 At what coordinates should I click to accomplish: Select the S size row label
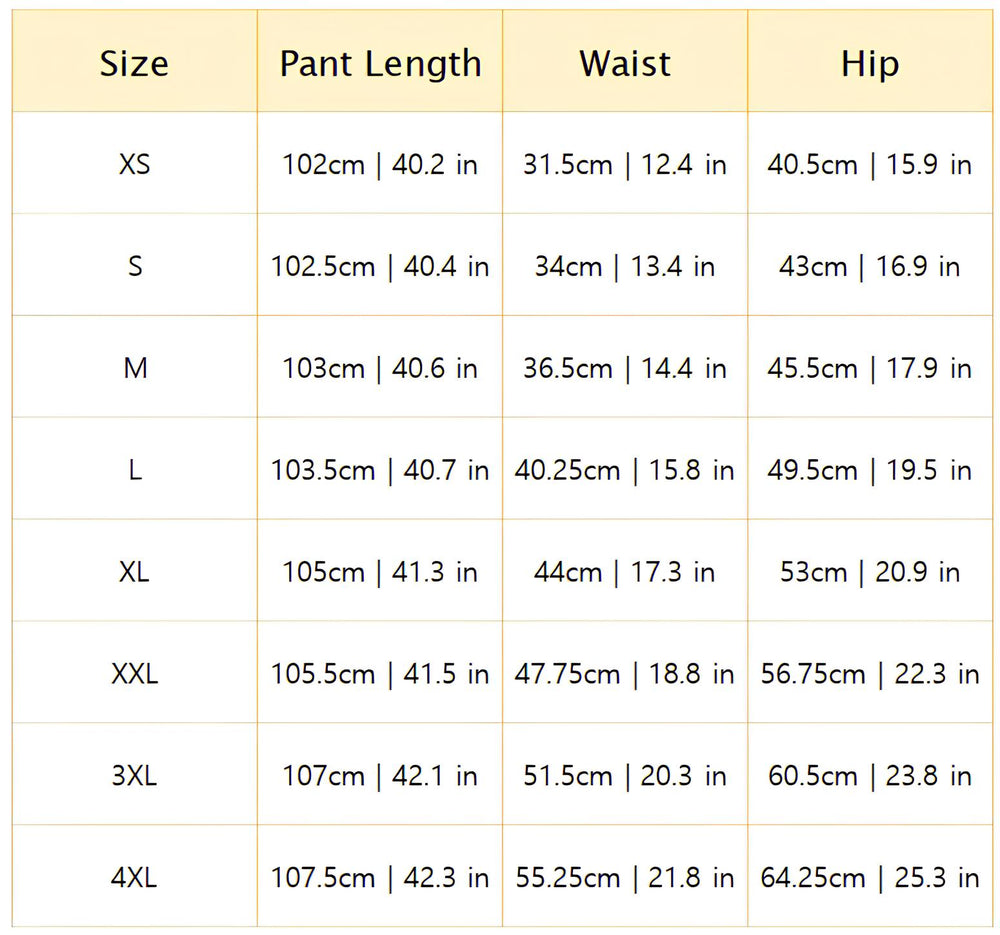pos(134,267)
